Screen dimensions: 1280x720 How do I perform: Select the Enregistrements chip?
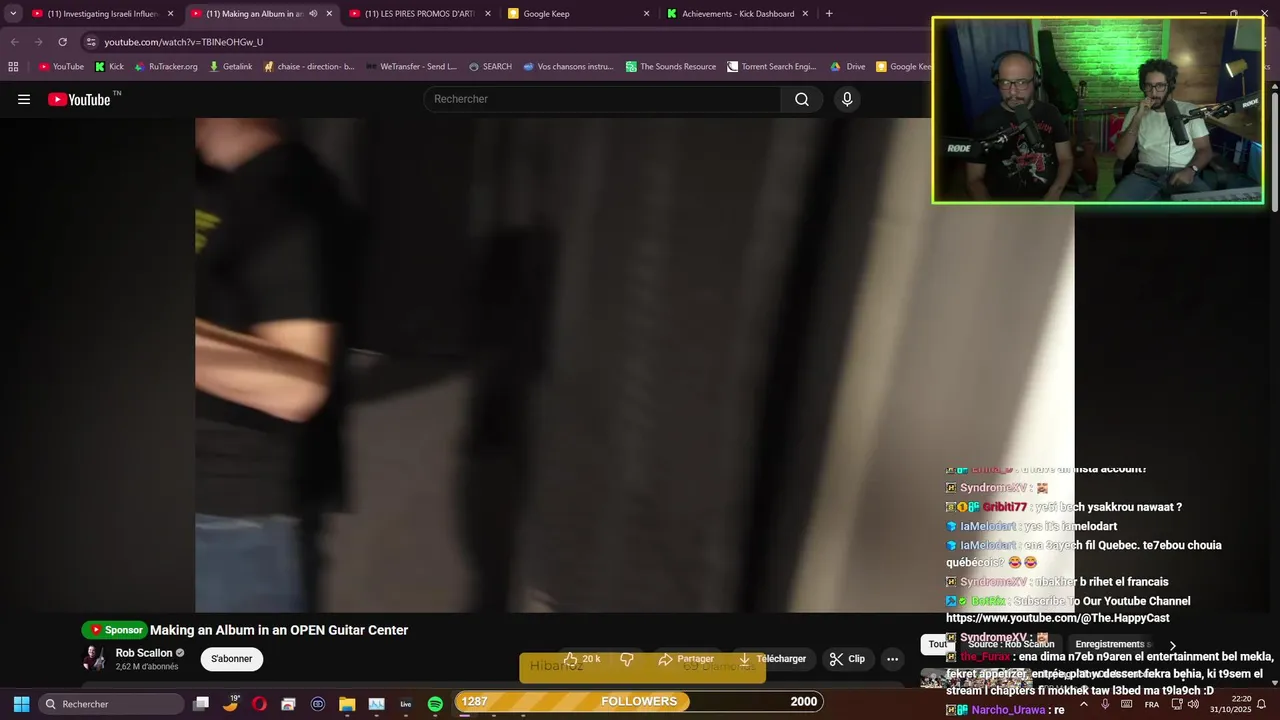[1110, 644]
